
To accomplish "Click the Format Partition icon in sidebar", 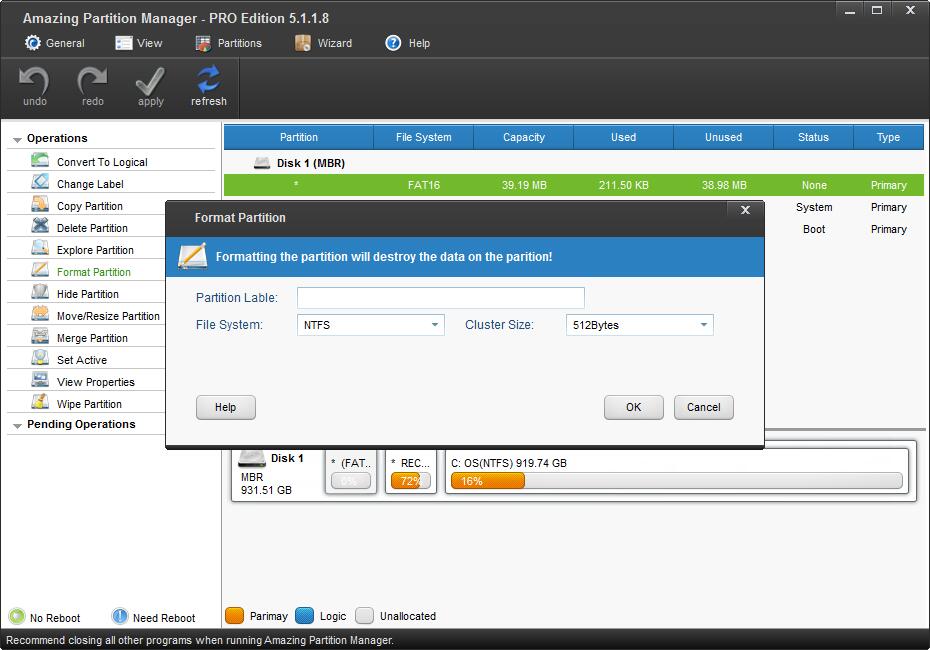I will tap(40, 270).
